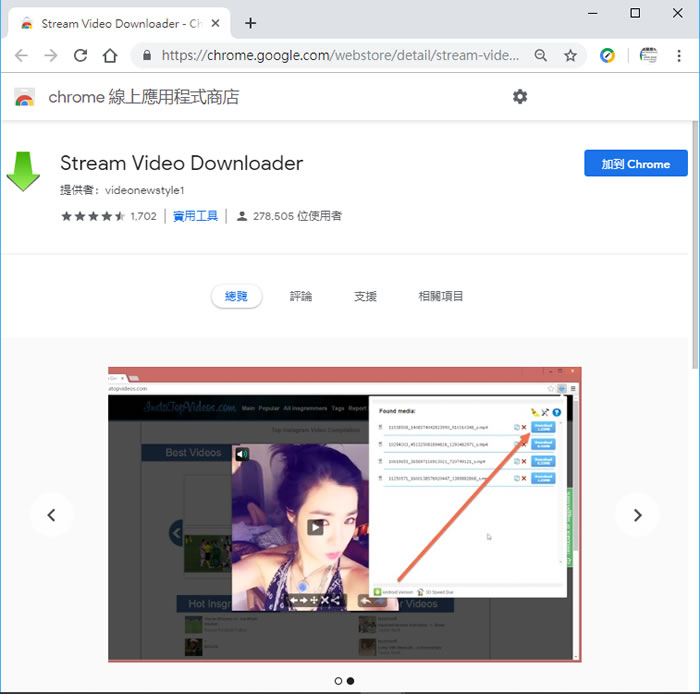Click the browser Forward arrow
Image resolution: width=700 pixels, height=695 pixels.
coord(51,56)
